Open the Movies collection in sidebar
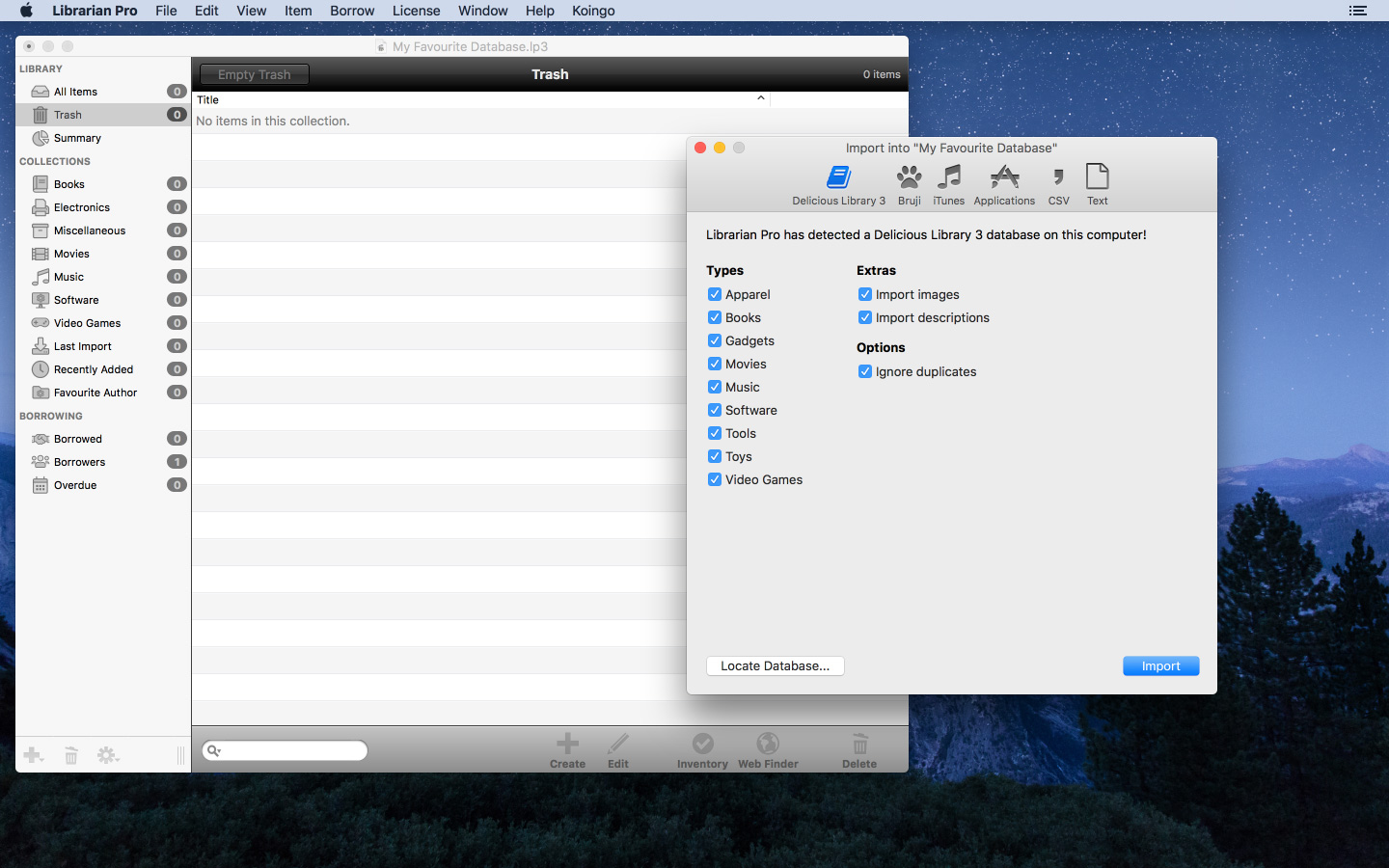1389x868 pixels. click(x=103, y=254)
